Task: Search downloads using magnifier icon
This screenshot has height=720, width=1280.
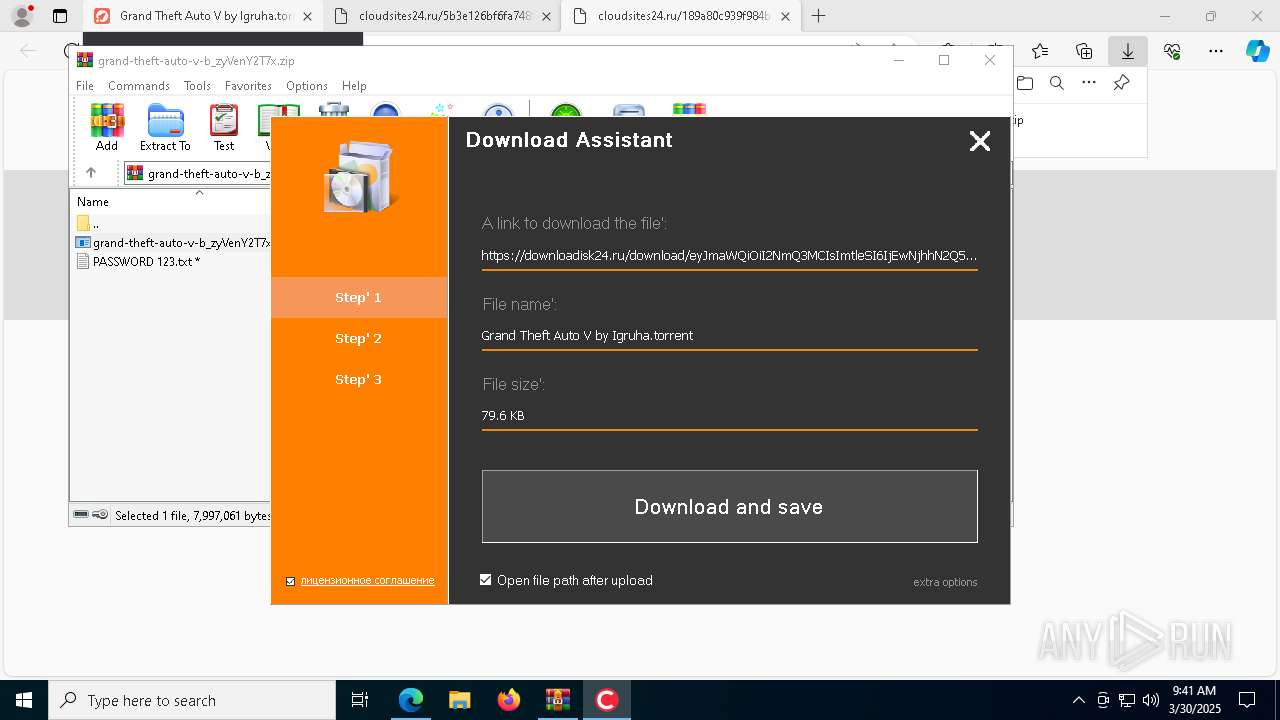Action: tap(1057, 83)
